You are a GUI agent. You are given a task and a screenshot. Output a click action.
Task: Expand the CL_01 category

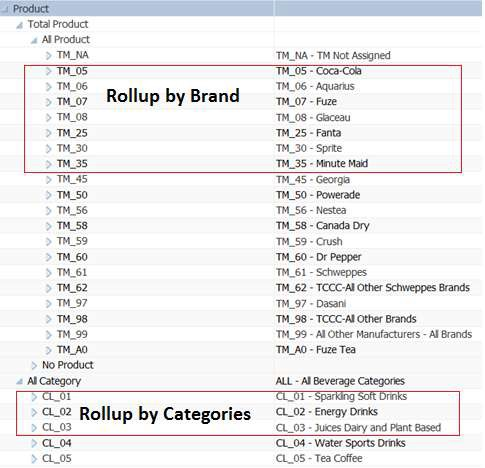(34, 397)
